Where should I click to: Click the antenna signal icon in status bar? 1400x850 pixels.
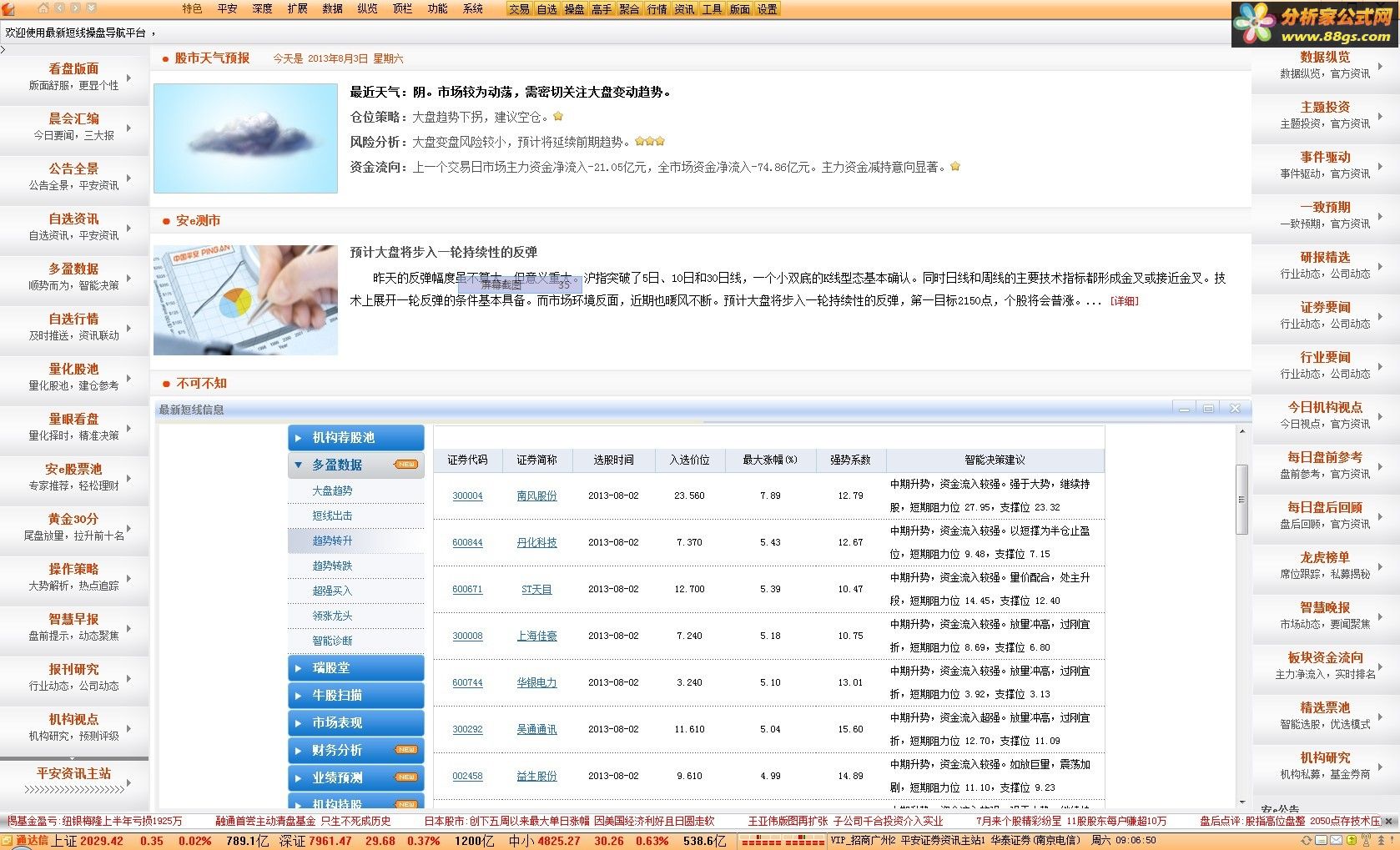1366,840
